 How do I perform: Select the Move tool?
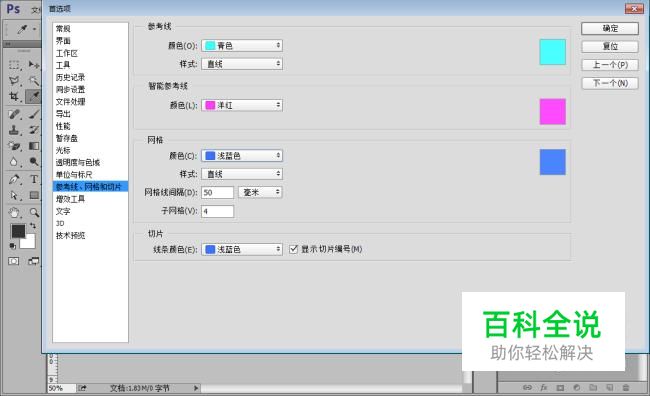tap(34, 65)
